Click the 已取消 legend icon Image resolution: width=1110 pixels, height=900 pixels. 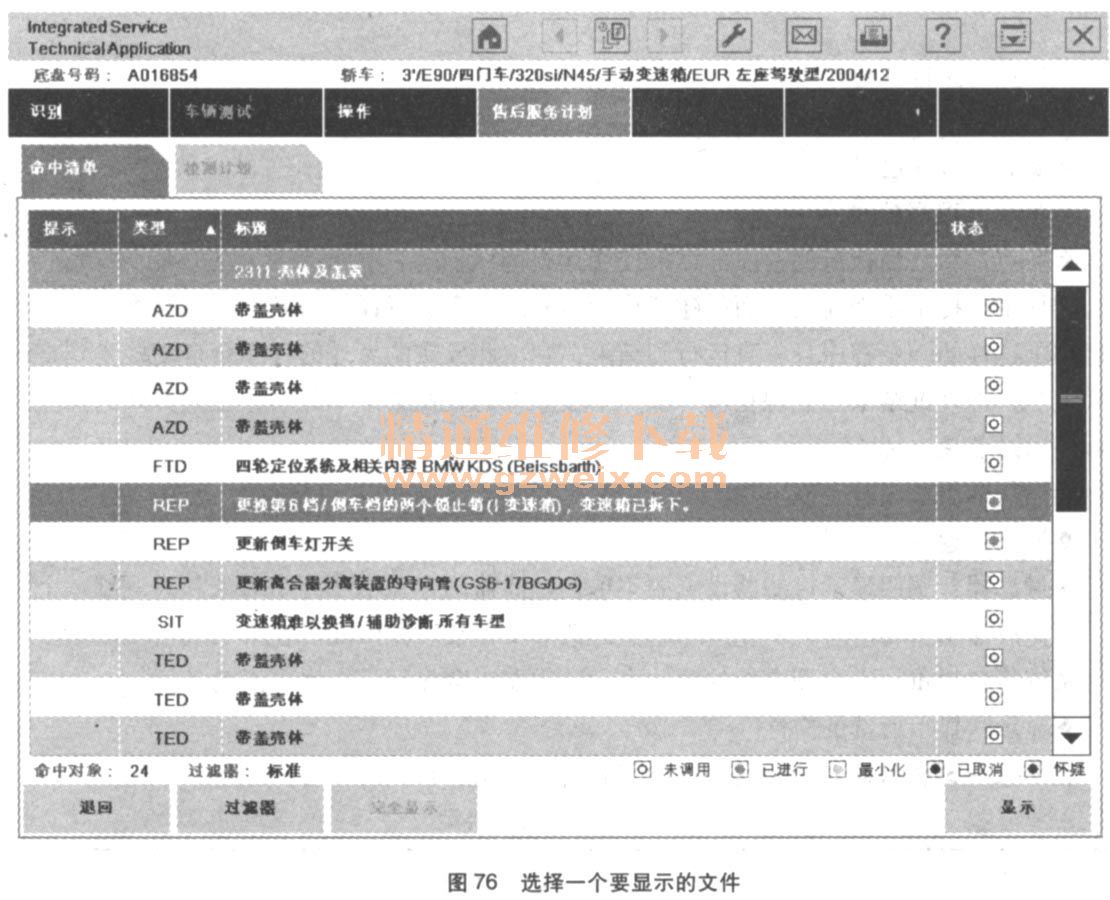[935, 769]
